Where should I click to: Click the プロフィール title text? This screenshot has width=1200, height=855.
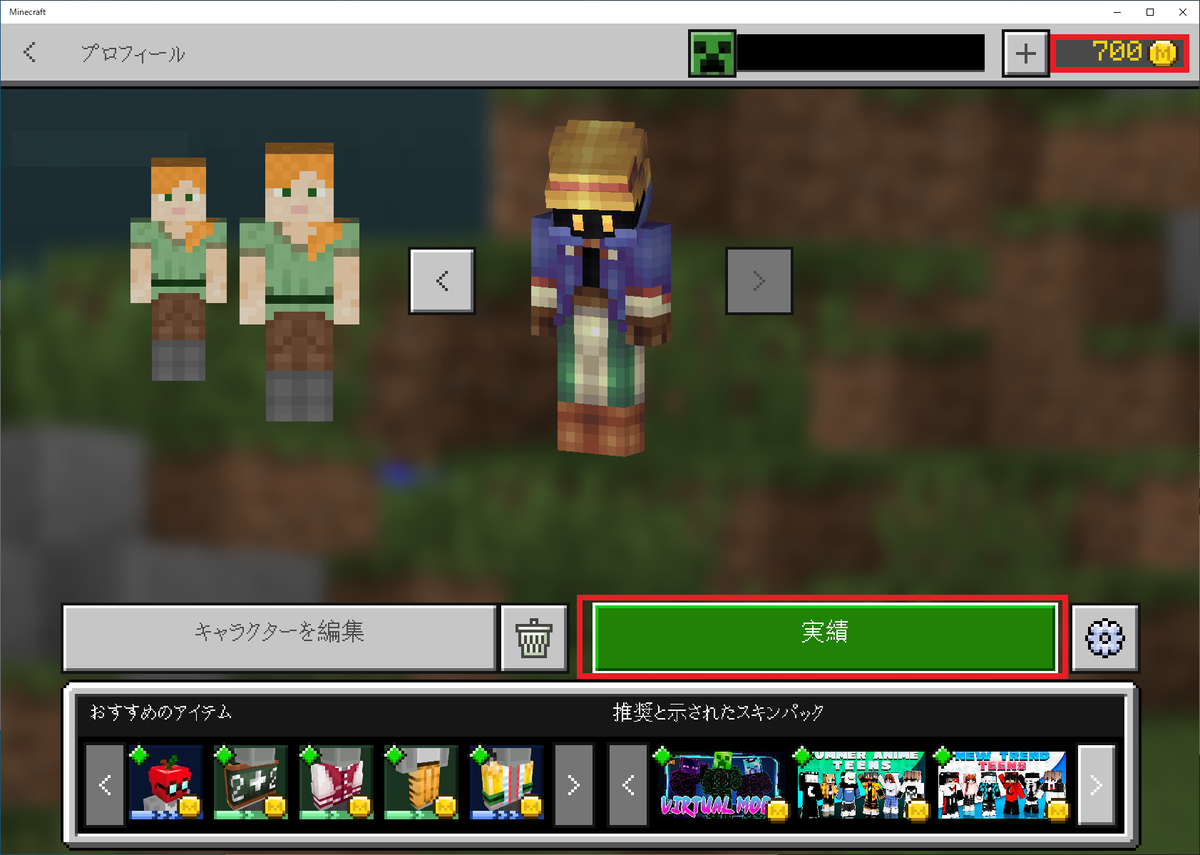pyautogui.click(x=133, y=54)
